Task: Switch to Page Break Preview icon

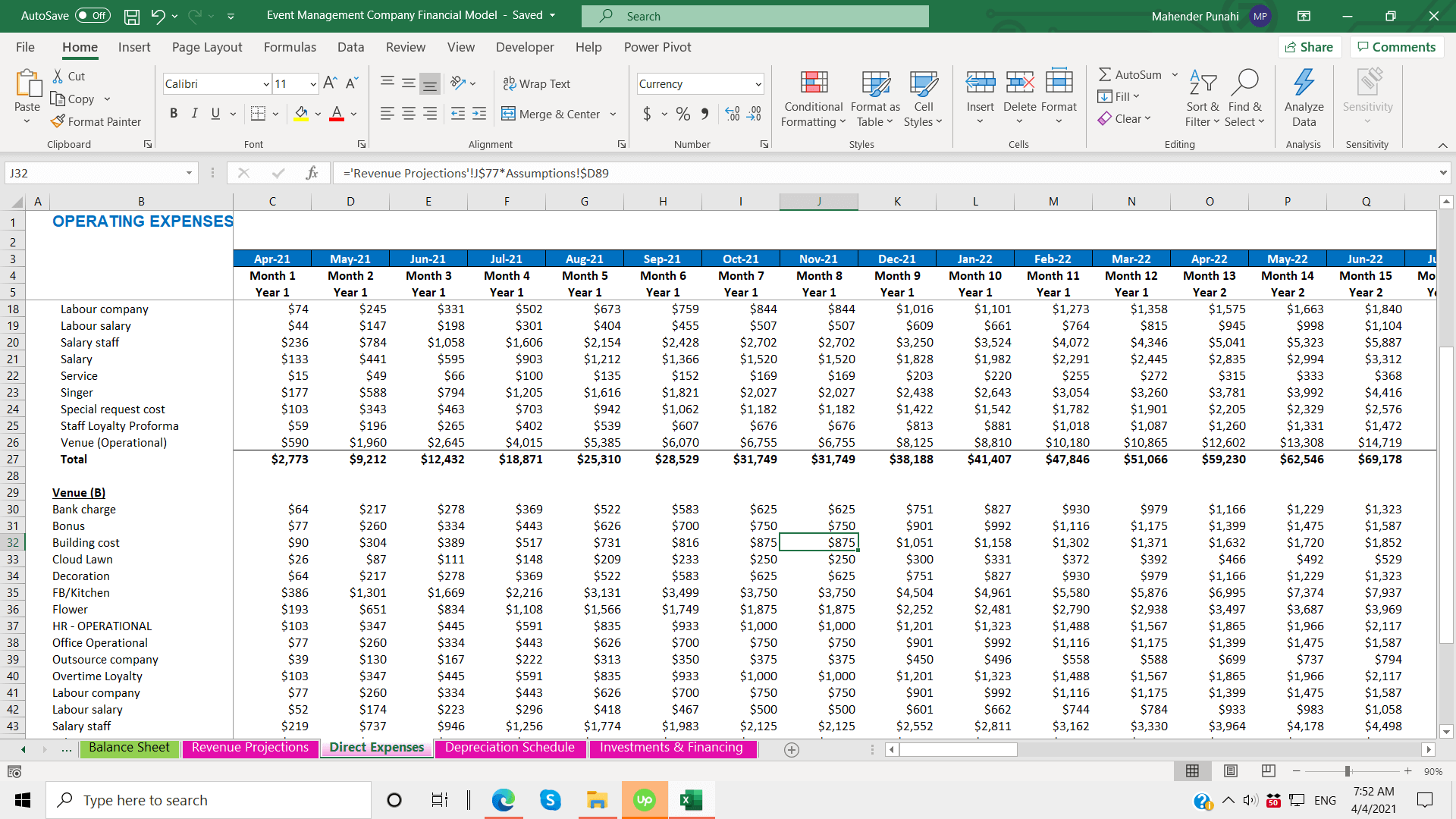Action: click(x=1268, y=770)
